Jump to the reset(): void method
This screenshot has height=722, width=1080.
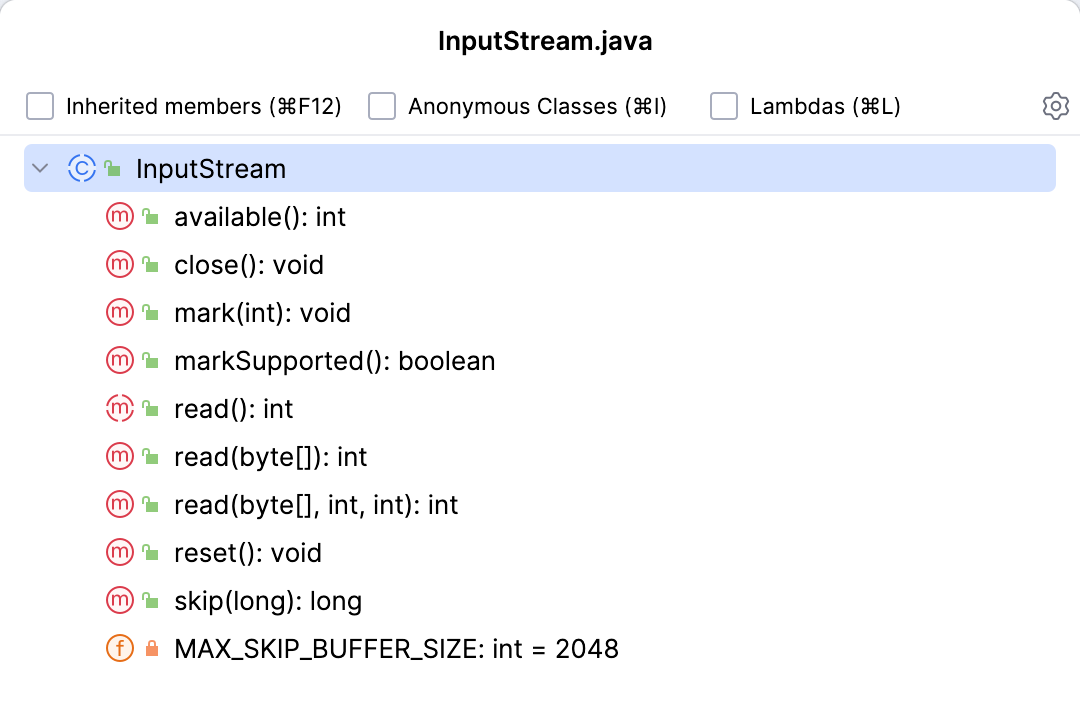pyautogui.click(x=248, y=553)
